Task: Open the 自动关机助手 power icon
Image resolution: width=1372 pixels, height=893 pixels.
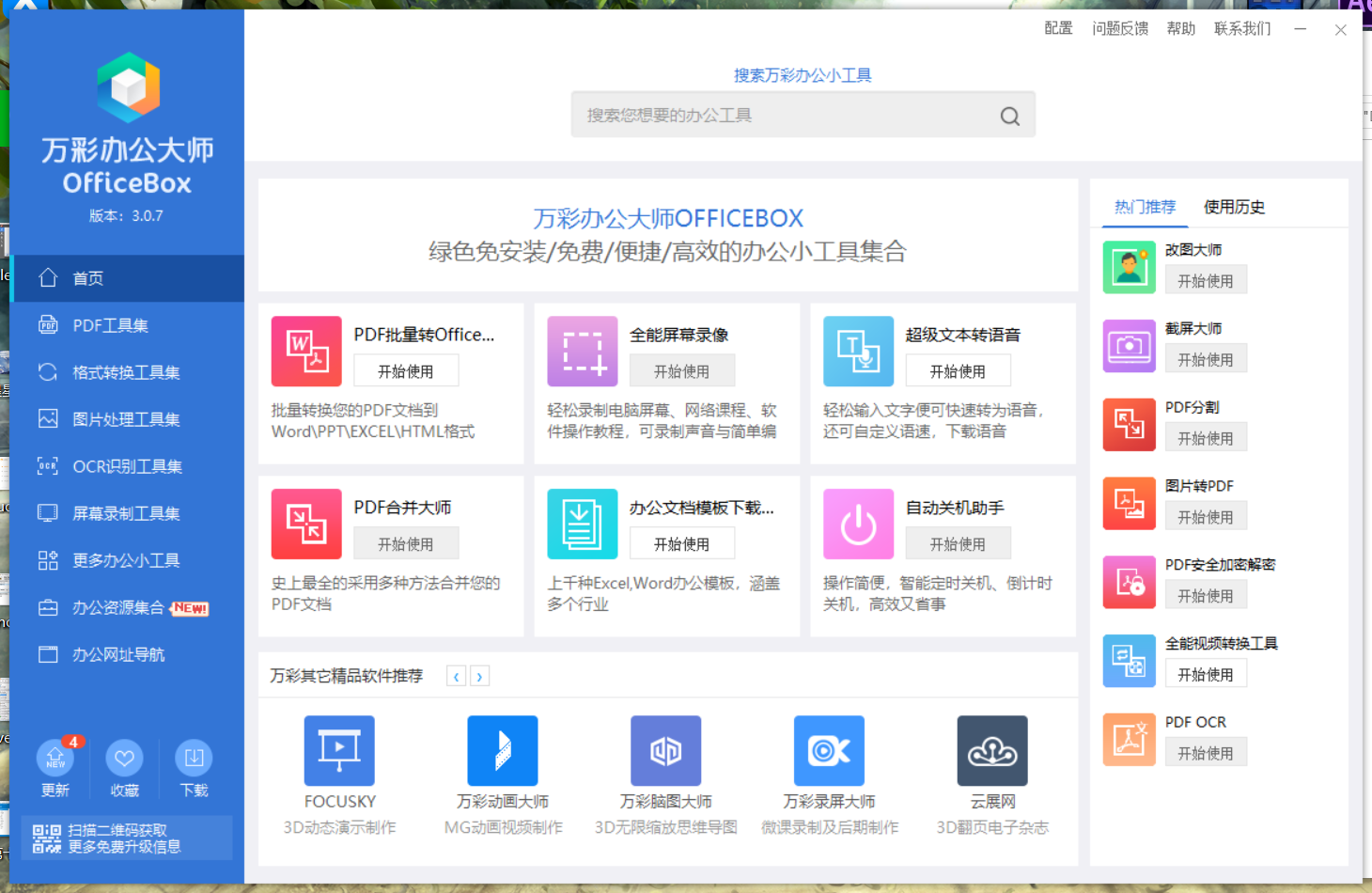Action: pyautogui.click(x=859, y=525)
